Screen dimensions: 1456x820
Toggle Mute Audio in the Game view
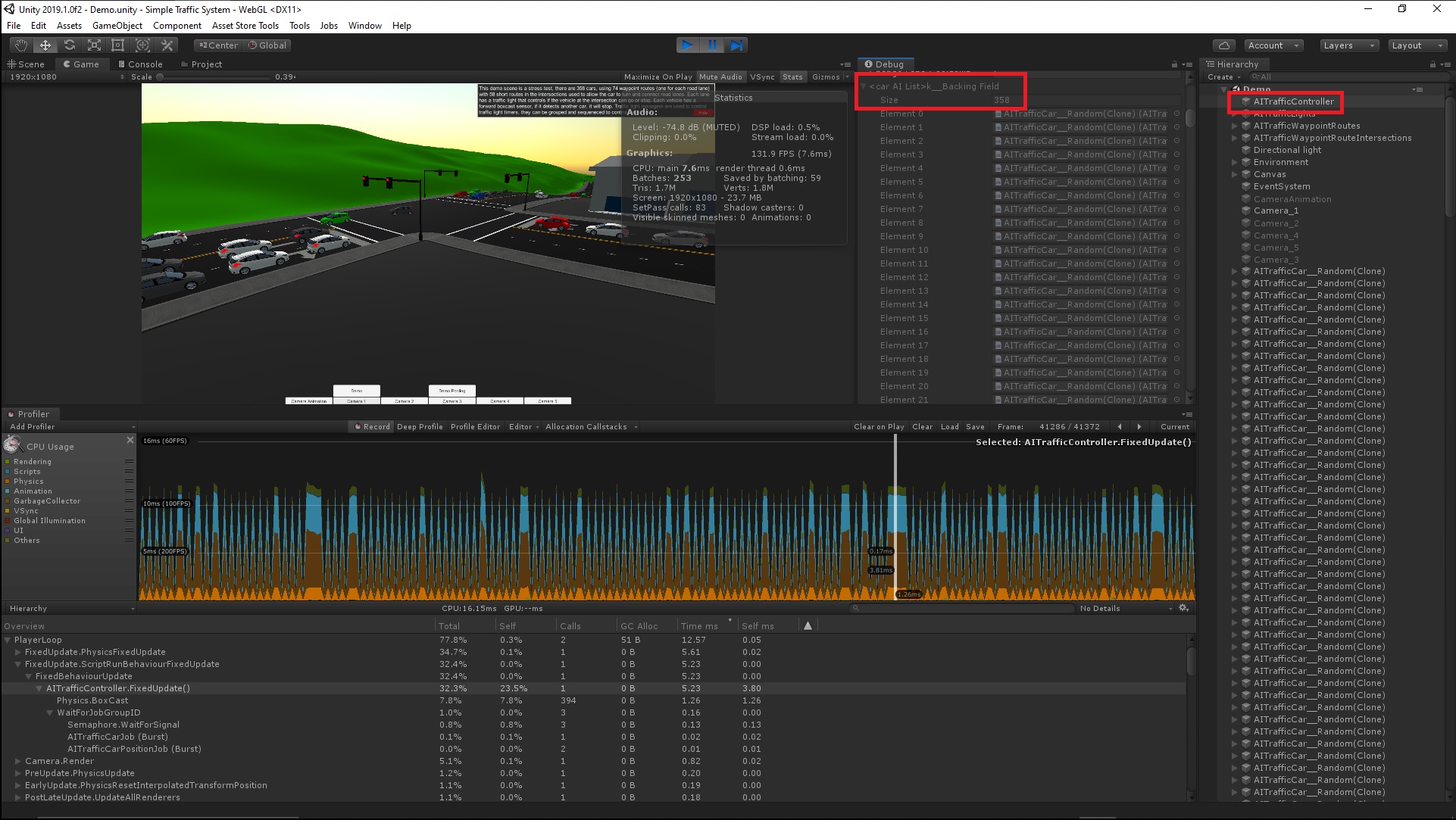click(x=720, y=76)
